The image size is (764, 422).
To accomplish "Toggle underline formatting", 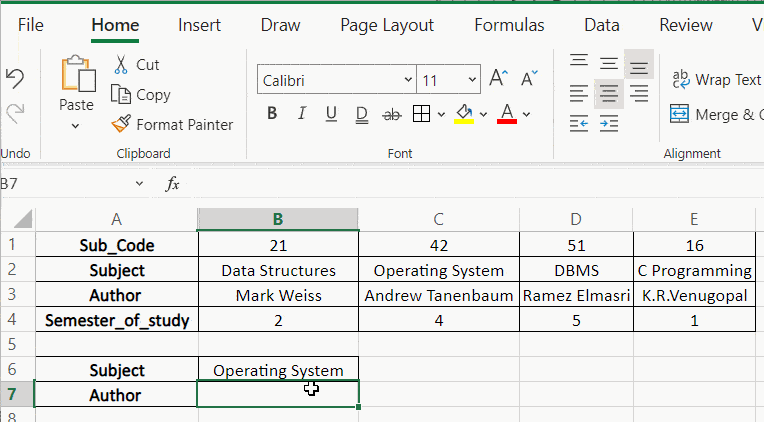I will 331,114.
